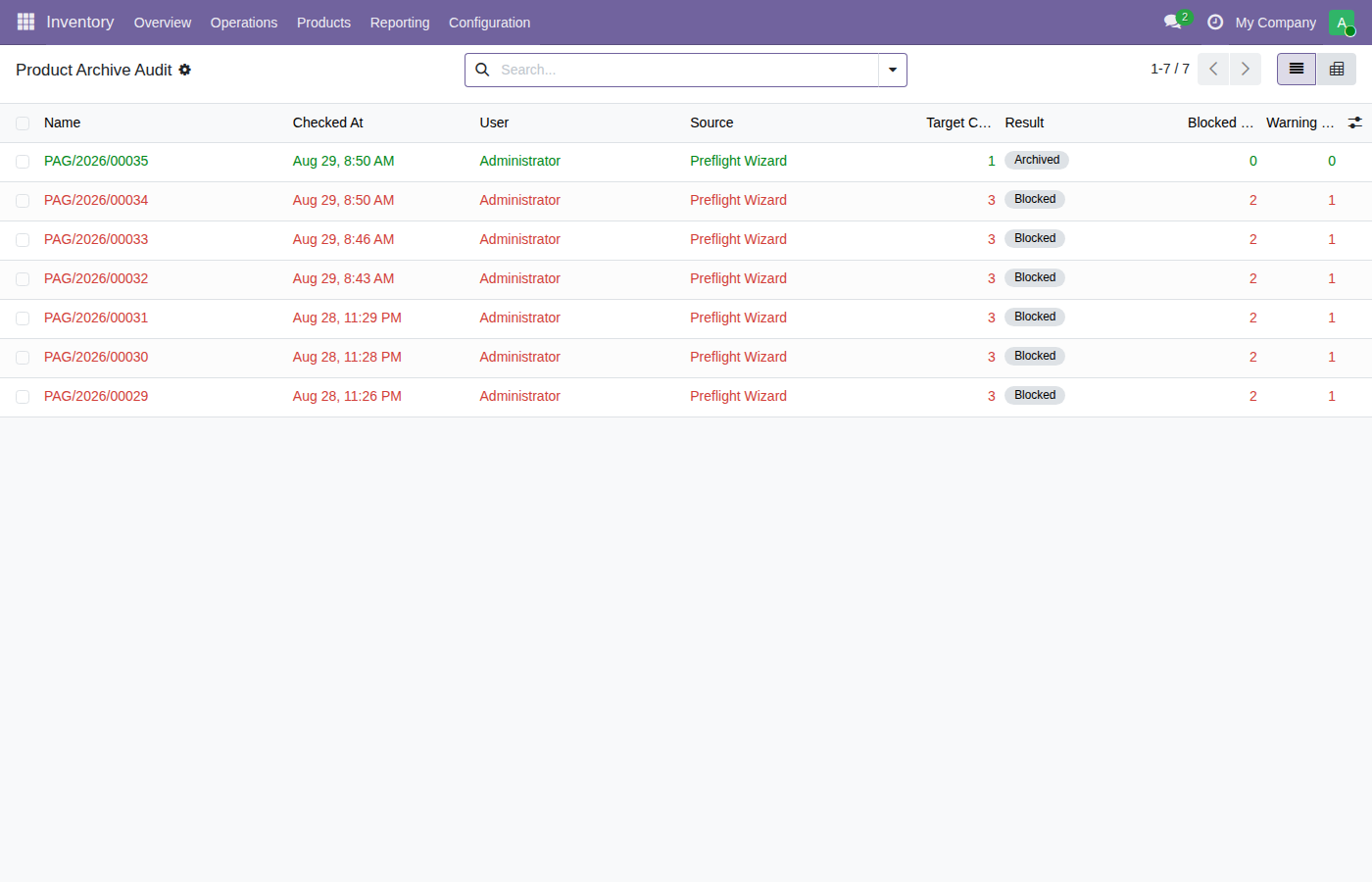Open the activities clock icon
The height and width of the screenshot is (882, 1372).
[x=1215, y=22]
